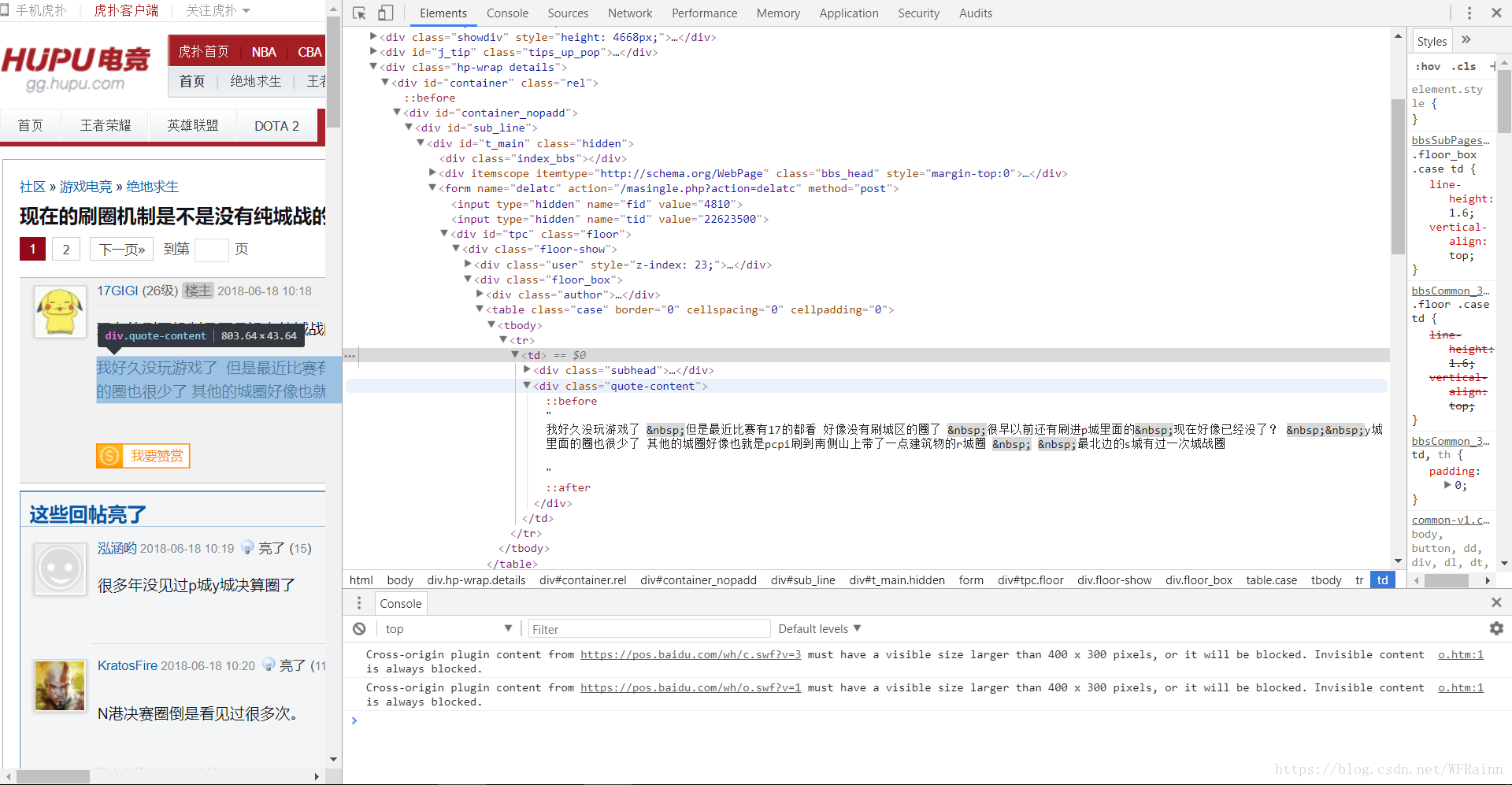Viewport: 1512px width, 785px height.
Task: Open KratosFire's avatar image
Action: (60, 686)
